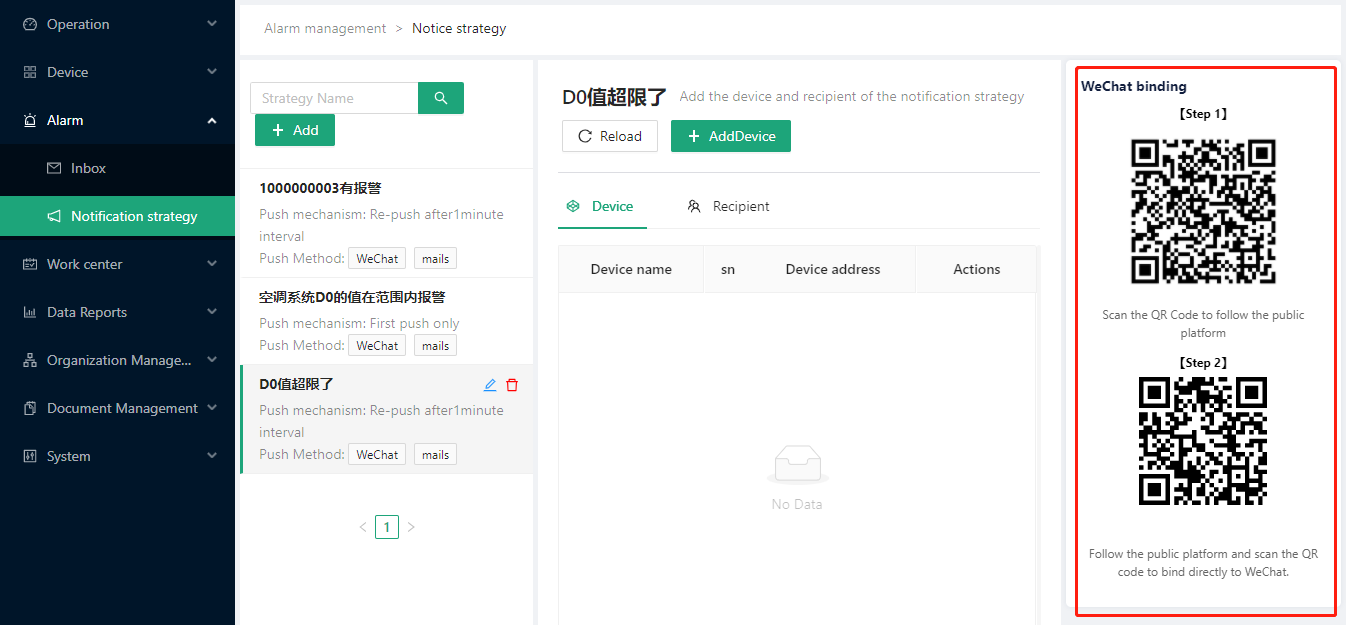This screenshot has width=1346, height=625.
Task: Edit the D0值超限了 strategy with pencil icon
Action: click(490, 385)
